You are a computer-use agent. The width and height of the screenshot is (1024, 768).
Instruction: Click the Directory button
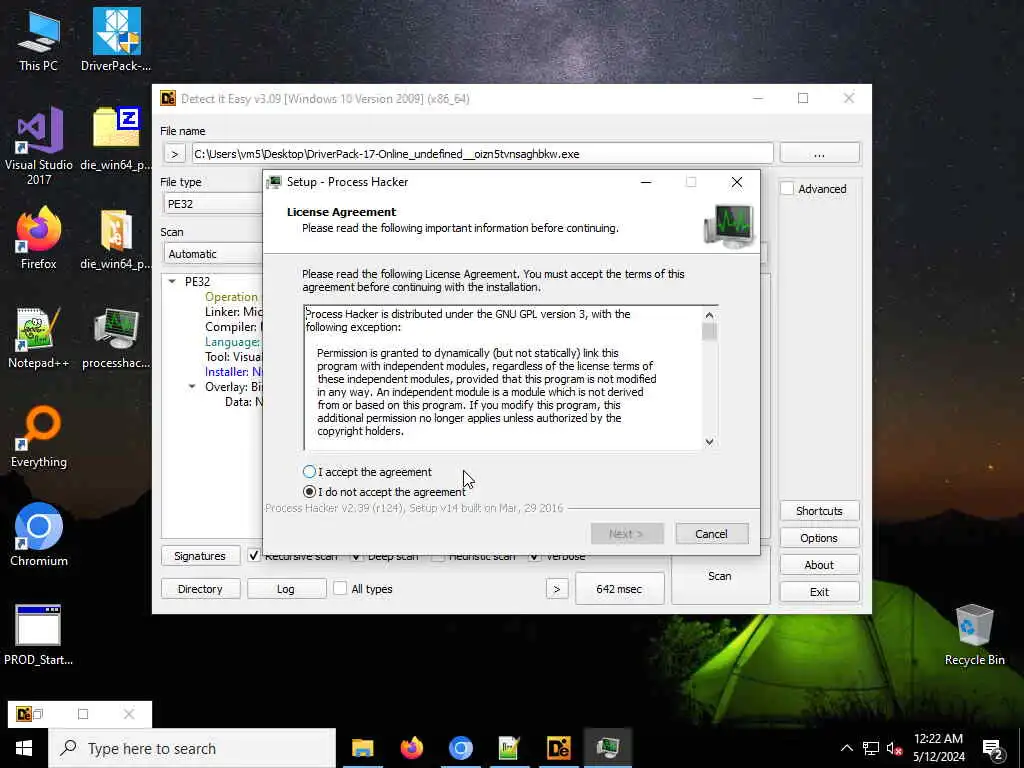point(200,588)
